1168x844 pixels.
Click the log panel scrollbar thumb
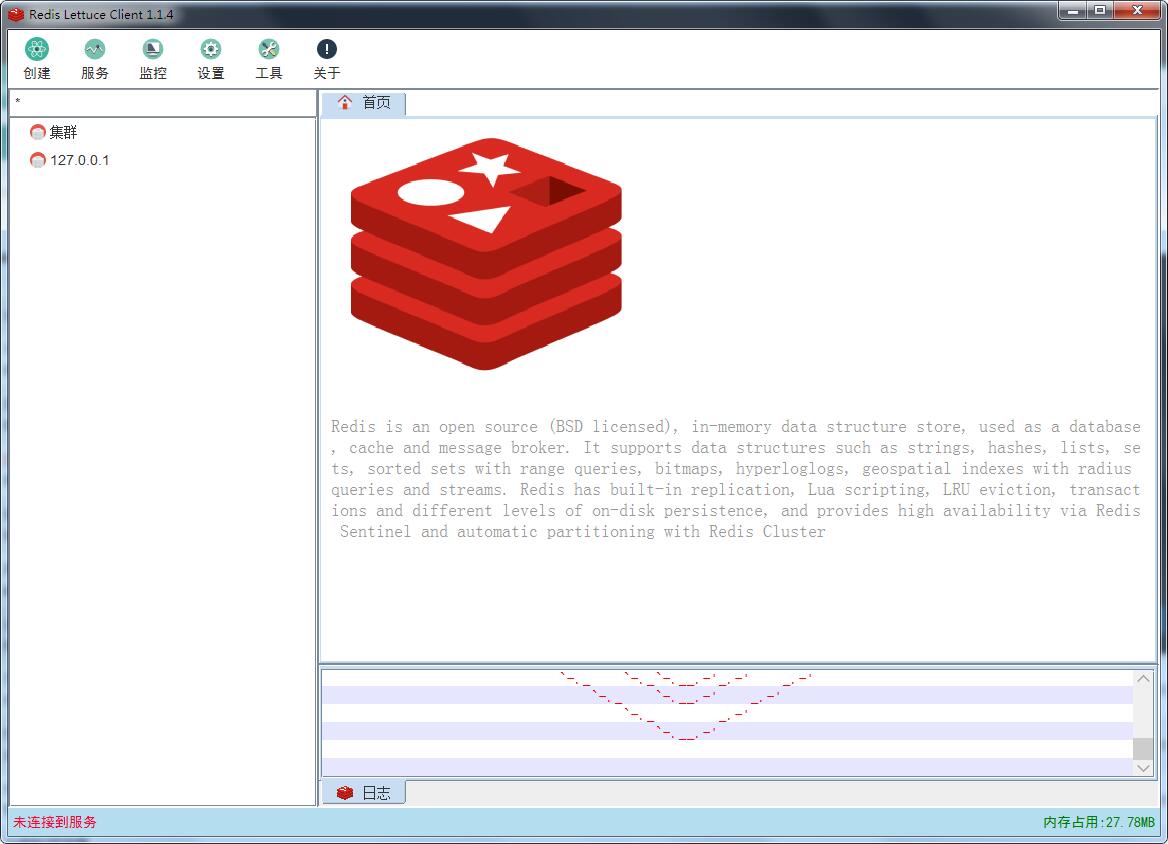coord(1143,748)
